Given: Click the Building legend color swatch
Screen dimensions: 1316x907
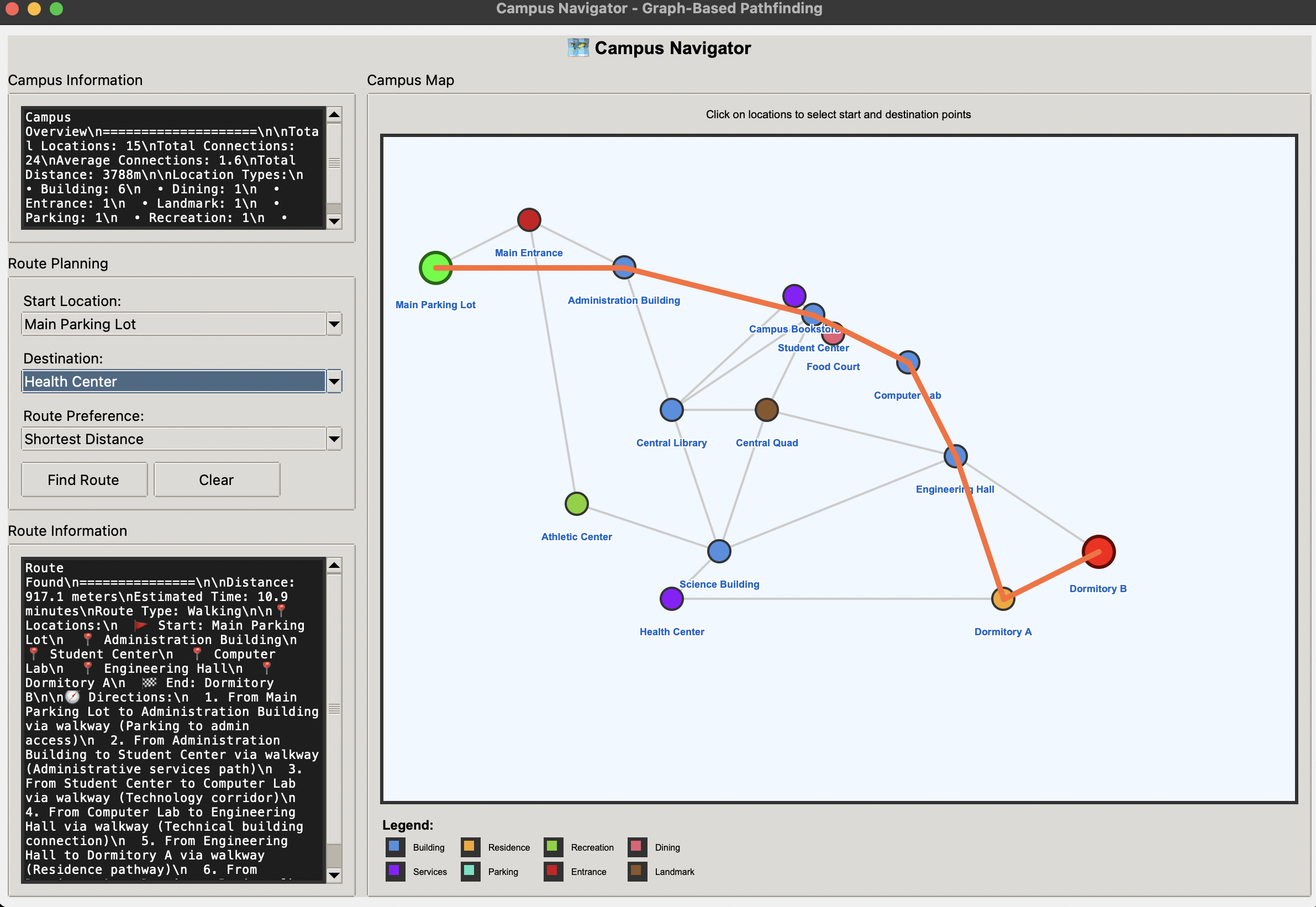Looking at the screenshot, I should [x=394, y=847].
